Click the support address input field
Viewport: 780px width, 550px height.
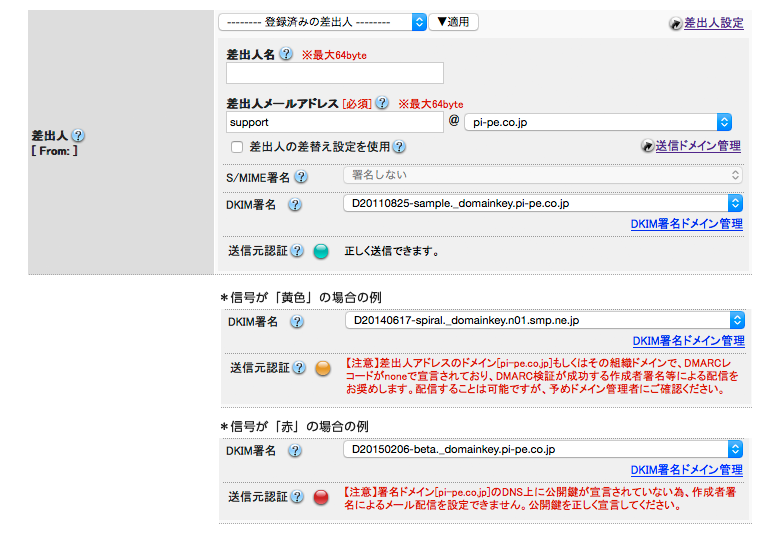(x=335, y=122)
